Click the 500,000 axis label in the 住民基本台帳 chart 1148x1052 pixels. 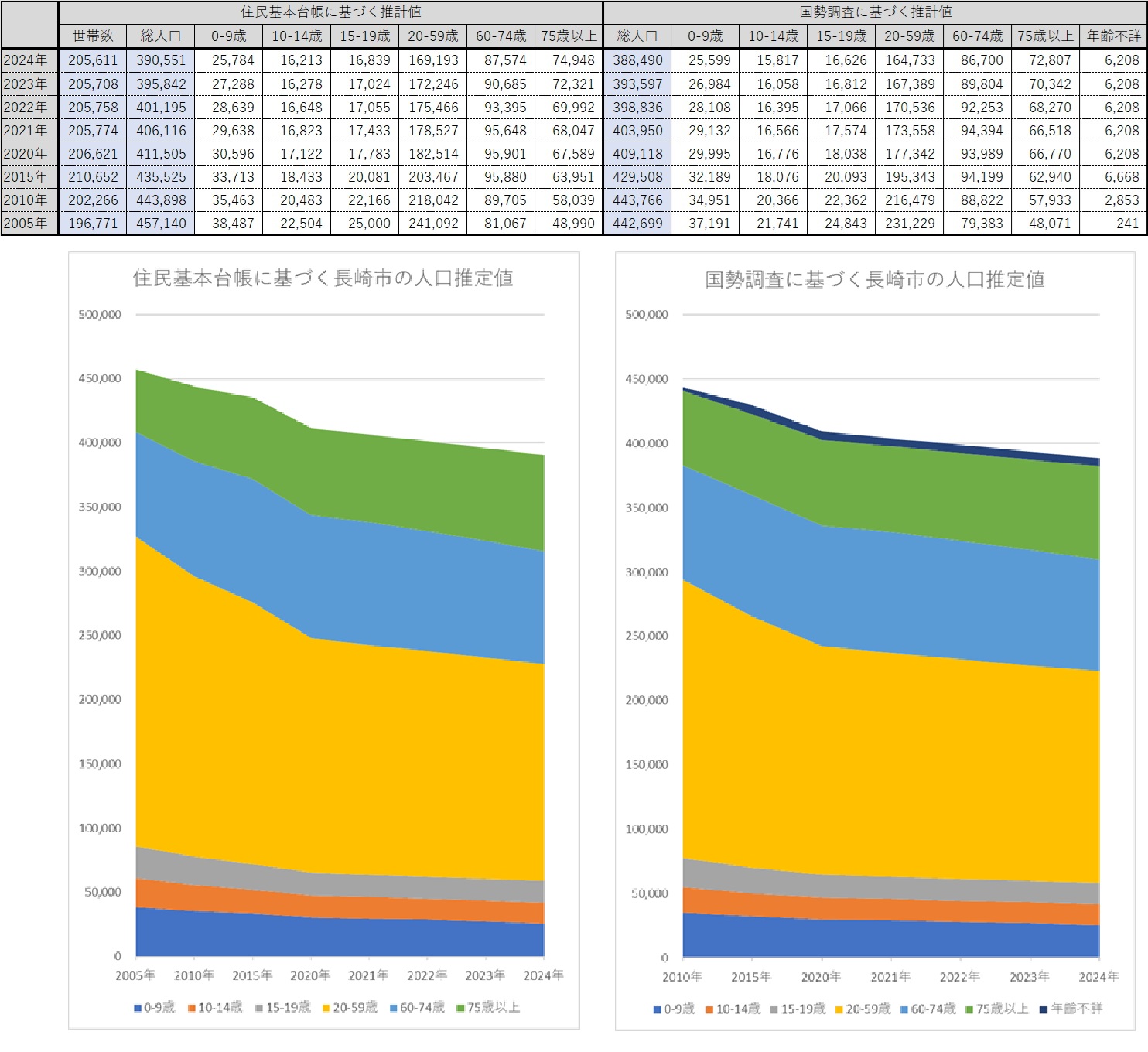click(100, 315)
